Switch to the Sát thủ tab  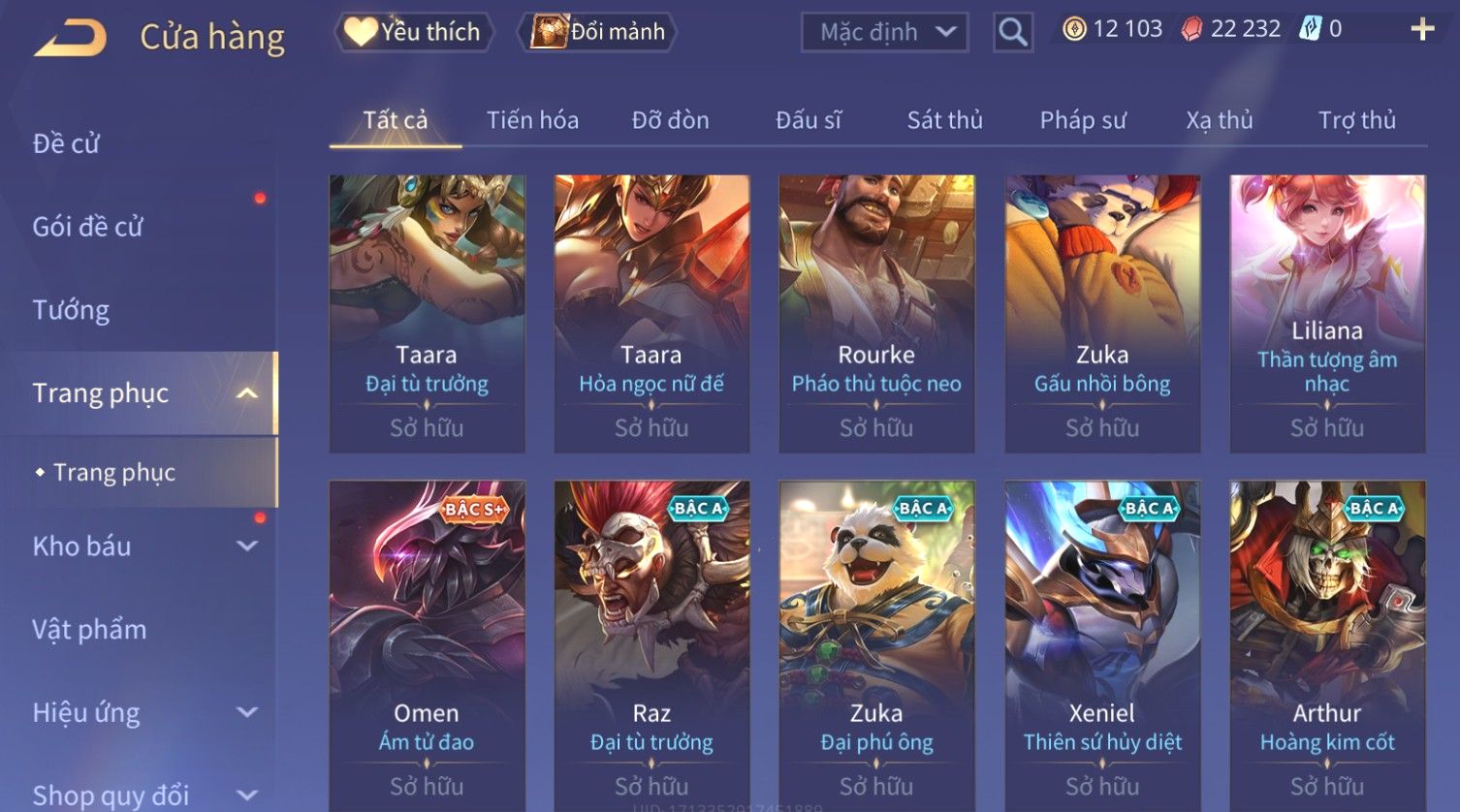tap(944, 120)
